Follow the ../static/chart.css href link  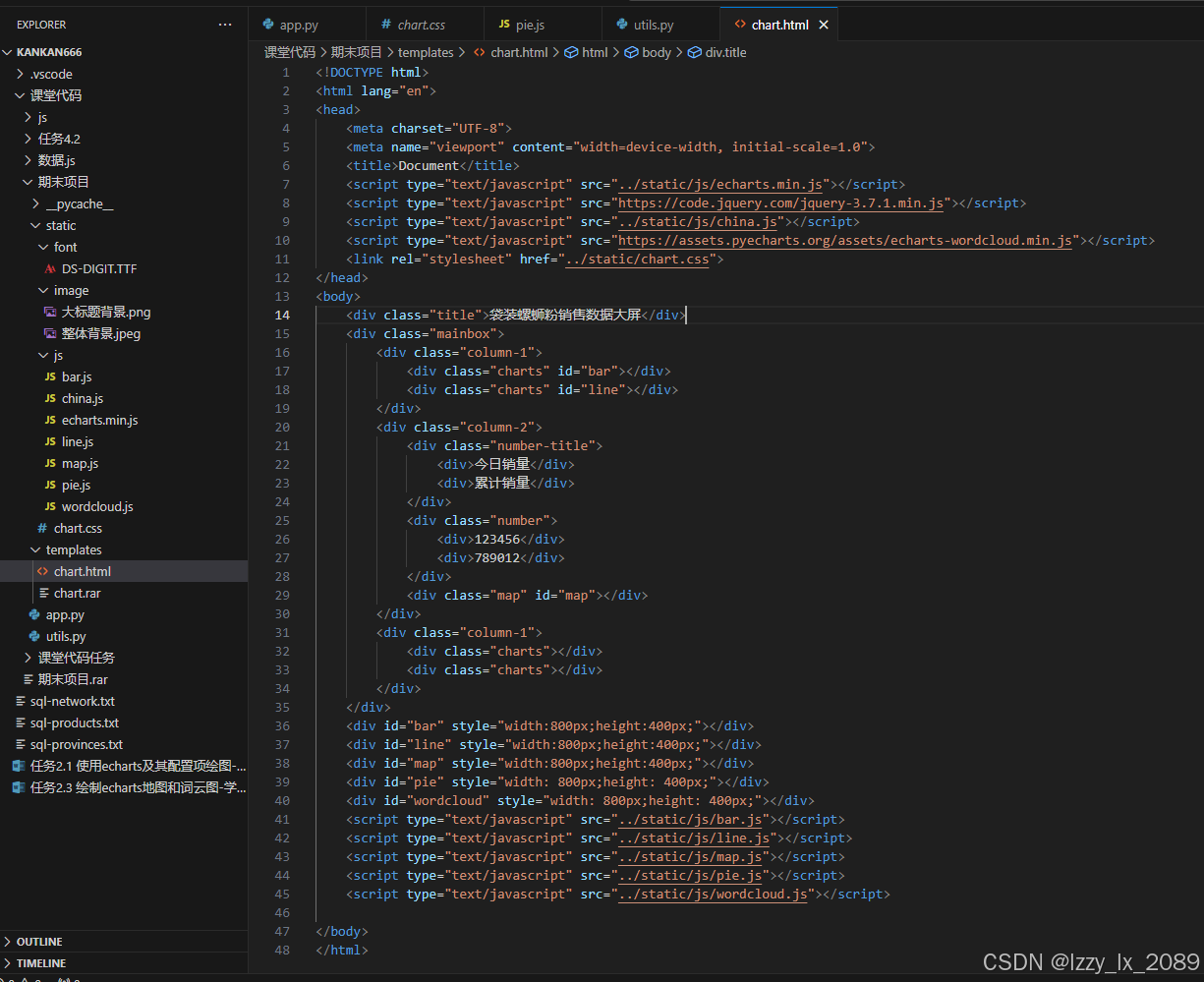click(x=637, y=260)
